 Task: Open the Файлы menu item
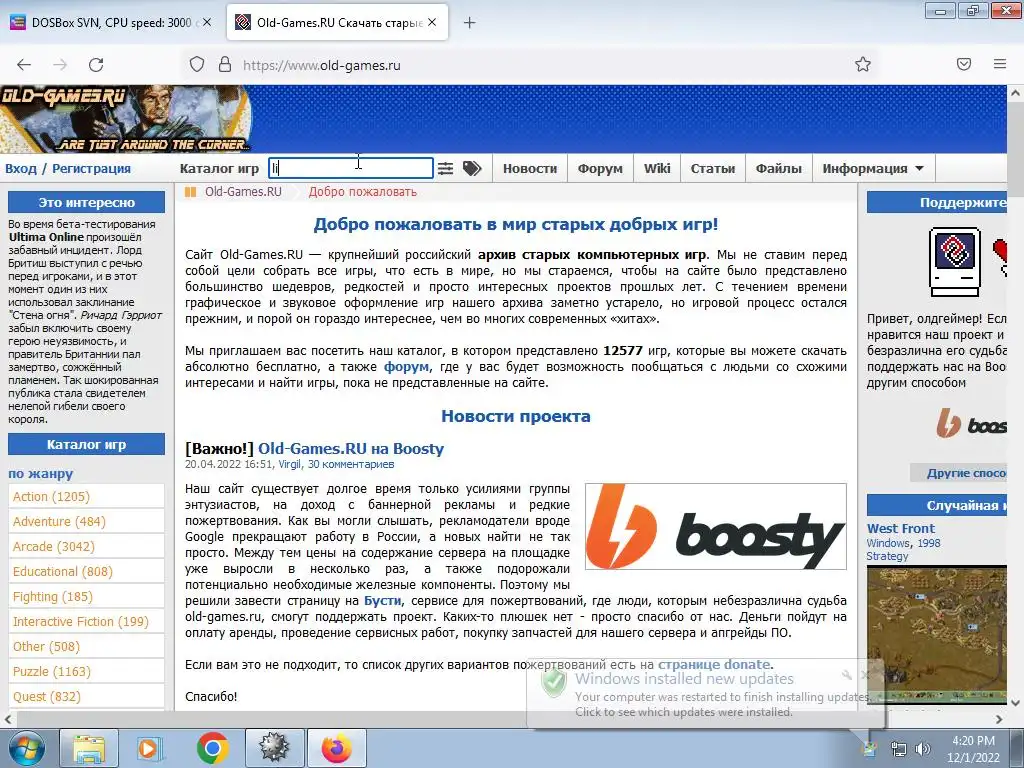click(778, 168)
